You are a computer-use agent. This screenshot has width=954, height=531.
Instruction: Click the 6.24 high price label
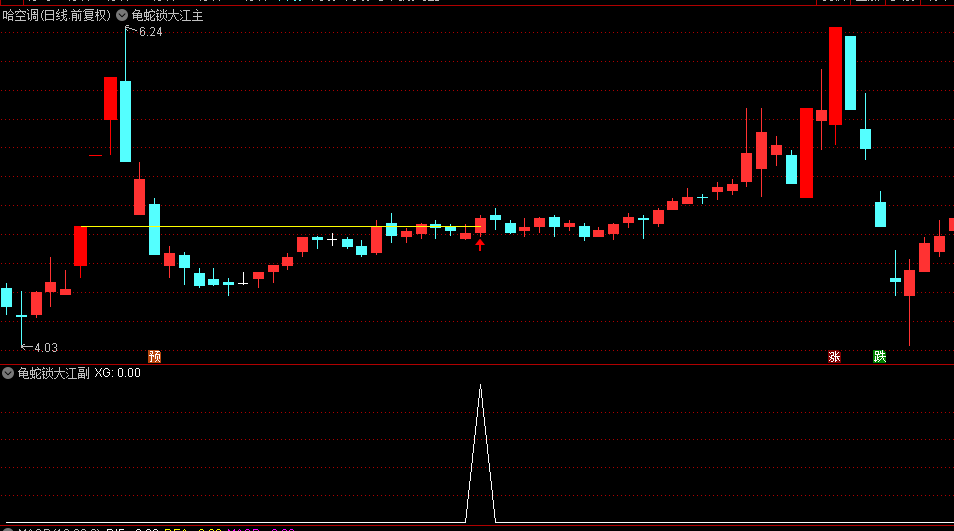[150, 32]
